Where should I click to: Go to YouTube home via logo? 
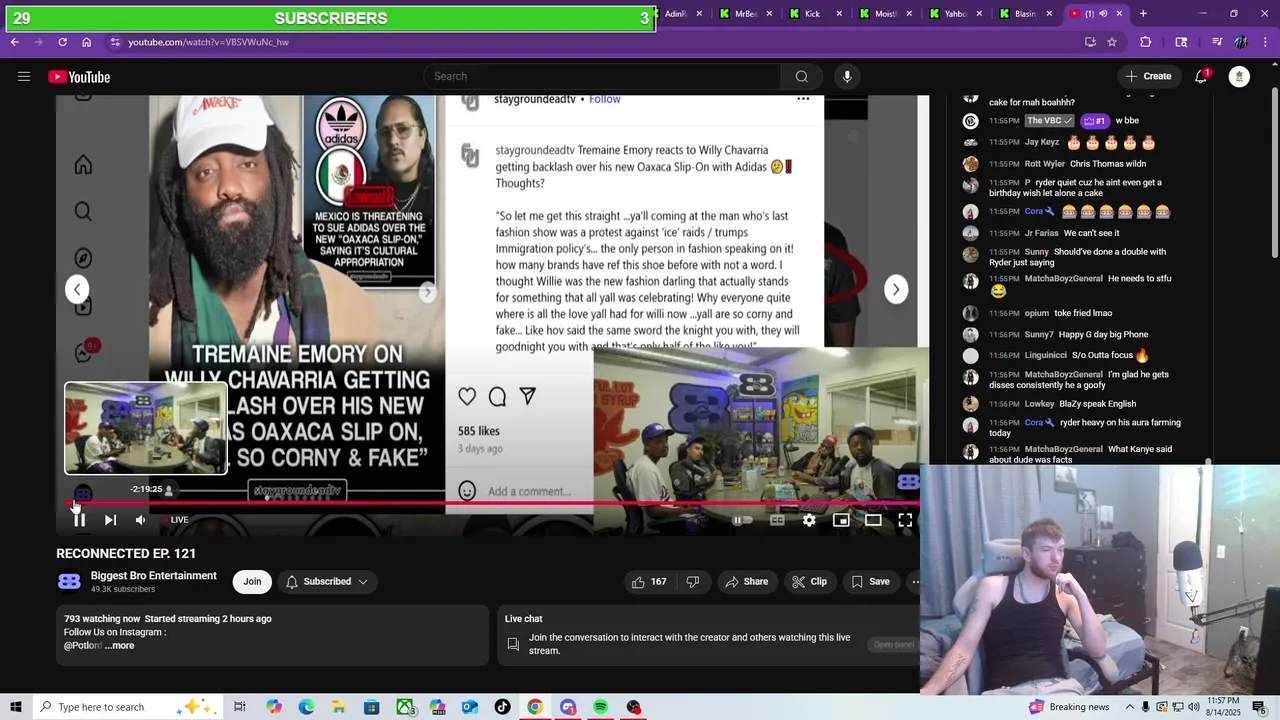point(79,77)
